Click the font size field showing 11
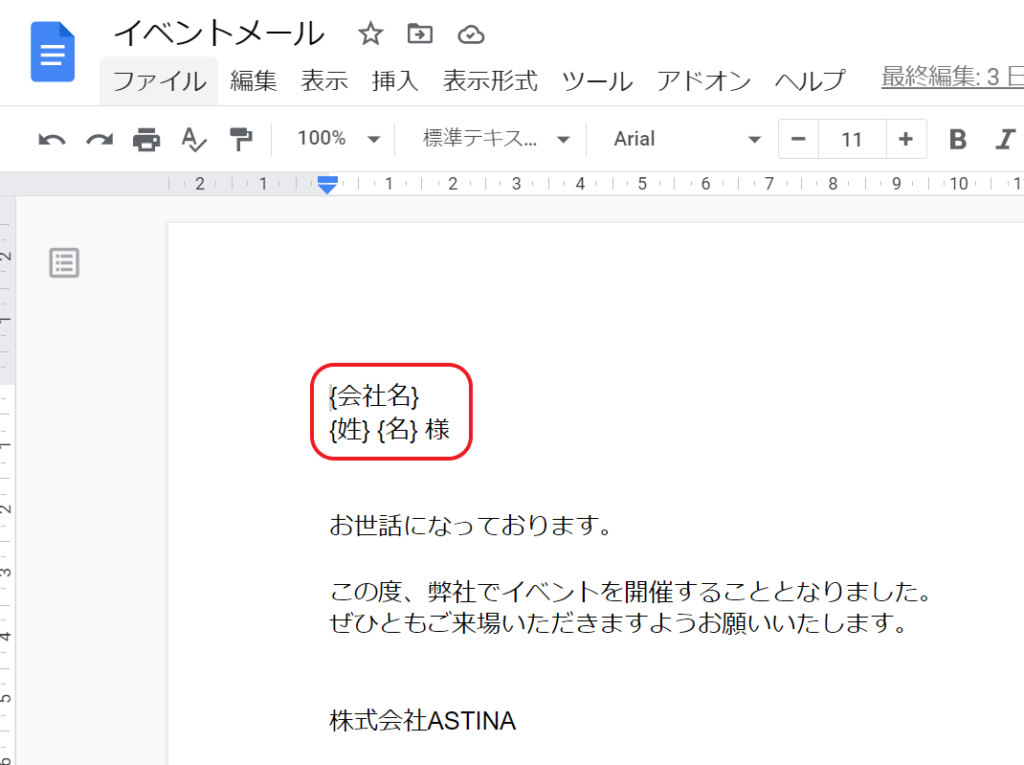Viewport: 1024px width, 765px height. coord(852,139)
